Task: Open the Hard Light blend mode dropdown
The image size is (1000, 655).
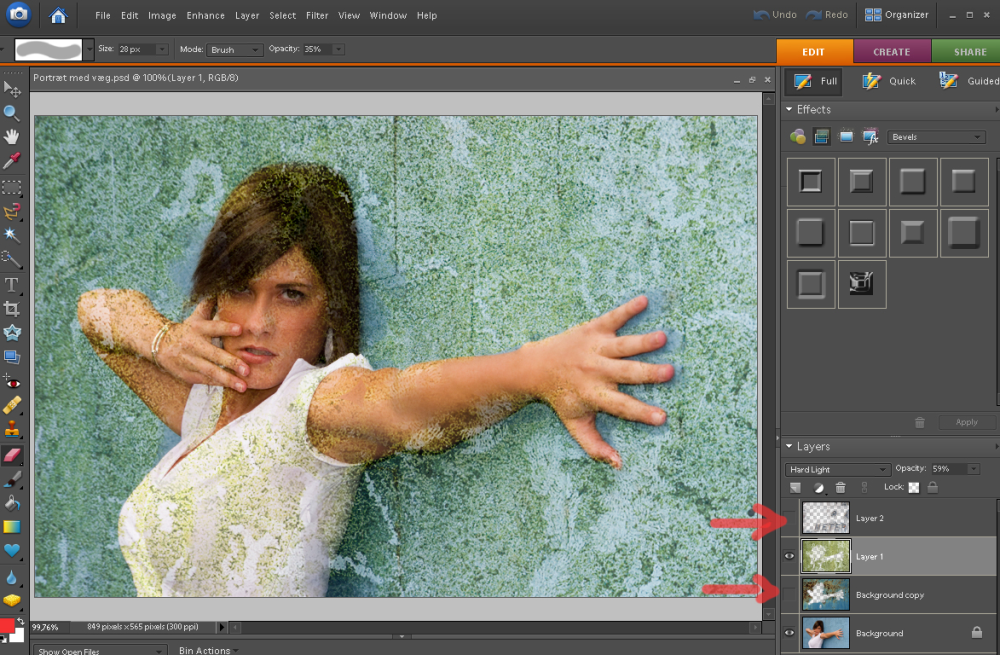Action: pyautogui.click(x=838, y=469)
